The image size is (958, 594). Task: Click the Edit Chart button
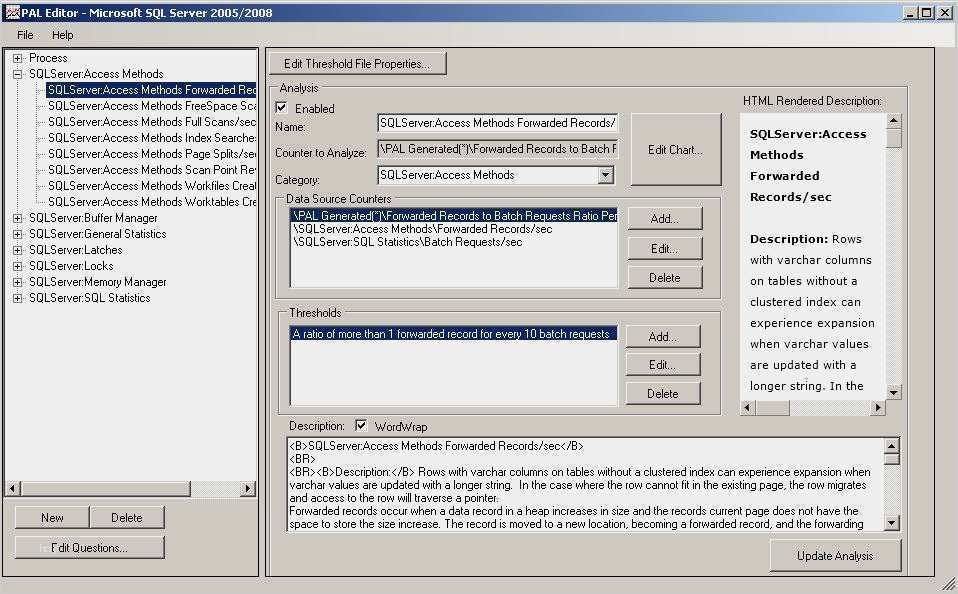676,150
